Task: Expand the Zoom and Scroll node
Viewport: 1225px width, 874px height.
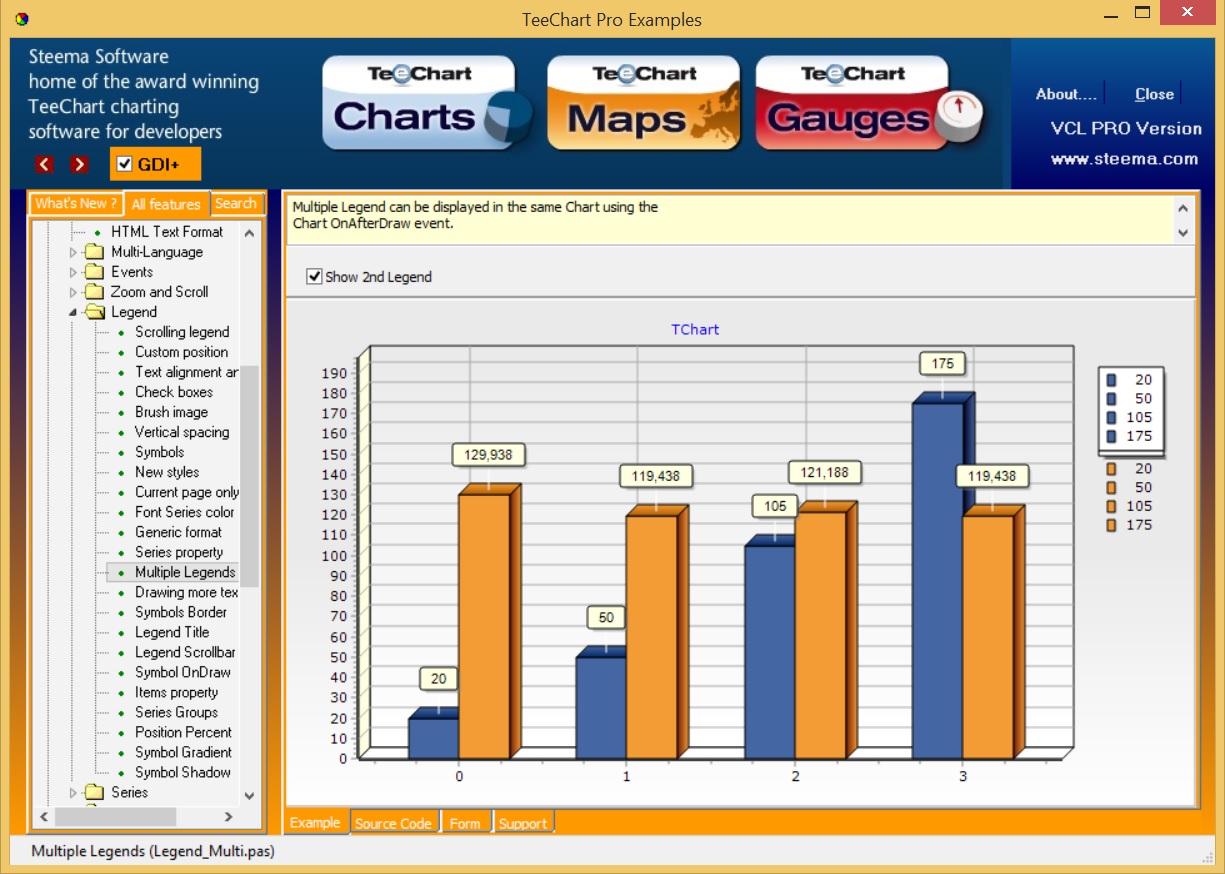Action: point(73,292)
